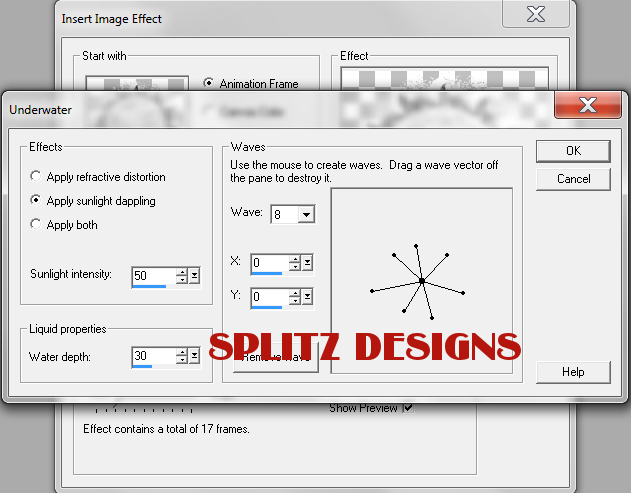Viewport: 631px width, 493px height.
Task: Close the Insert Image Effect window
Action: point(536,14)
